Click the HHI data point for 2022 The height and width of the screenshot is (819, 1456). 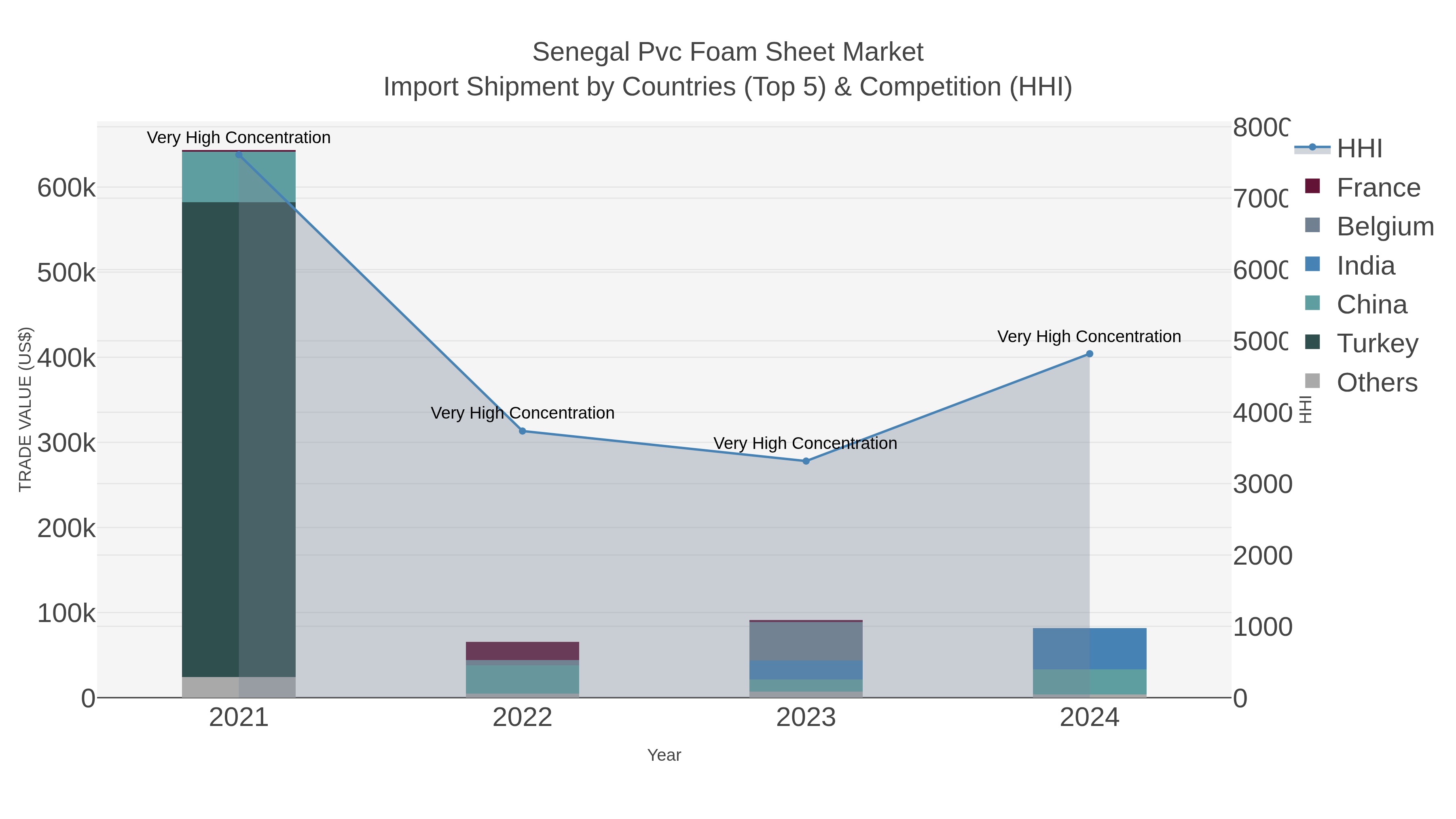(x=522, y=431)
